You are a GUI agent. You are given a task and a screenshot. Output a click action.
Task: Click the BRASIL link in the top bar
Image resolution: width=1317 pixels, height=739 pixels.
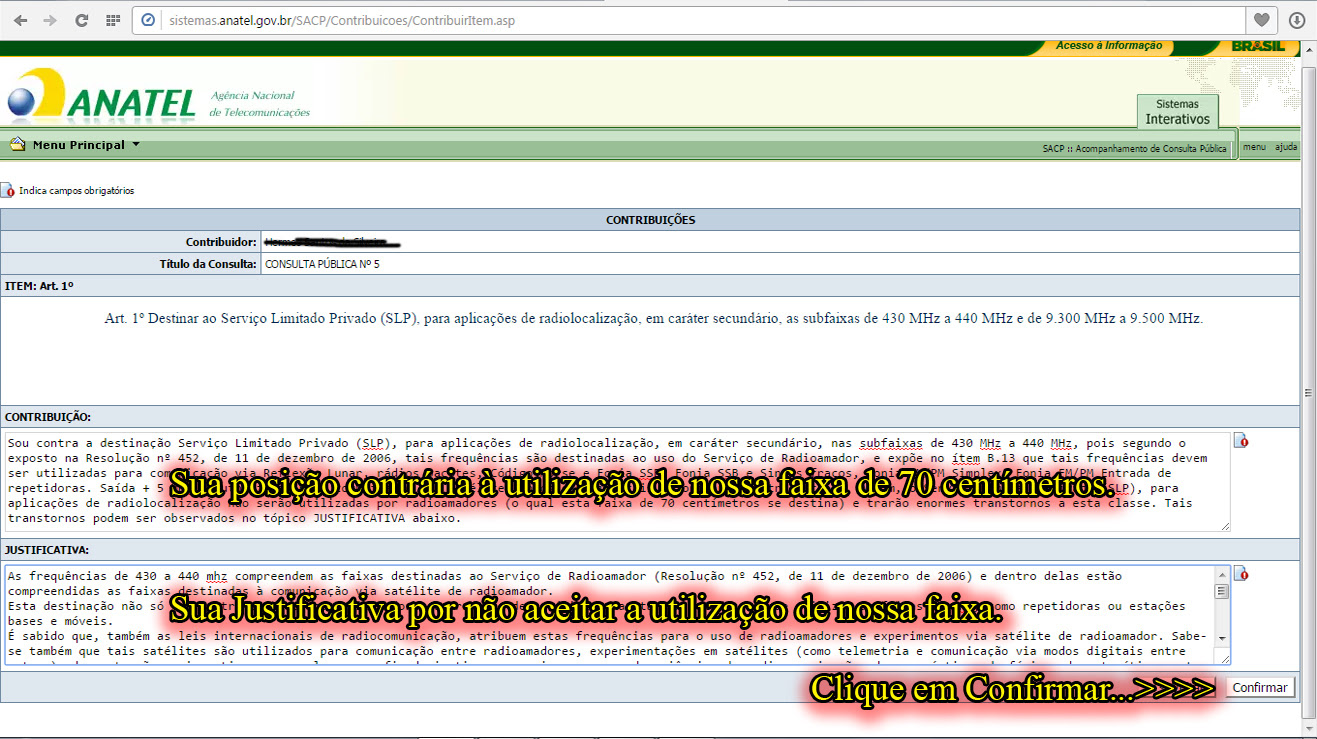(x=1258, y=46)
